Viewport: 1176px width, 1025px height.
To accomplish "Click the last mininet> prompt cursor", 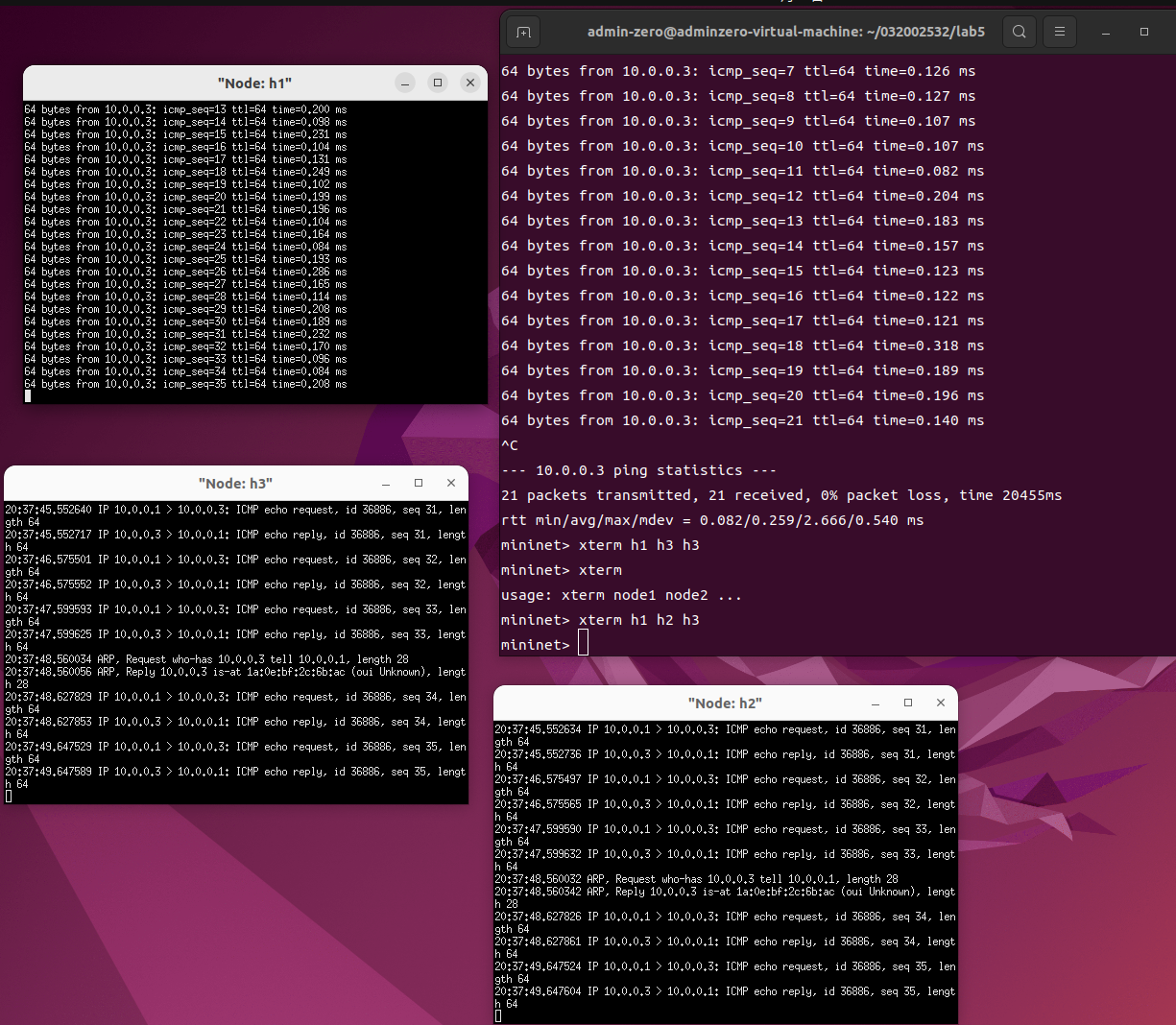I will click(583, 644).
